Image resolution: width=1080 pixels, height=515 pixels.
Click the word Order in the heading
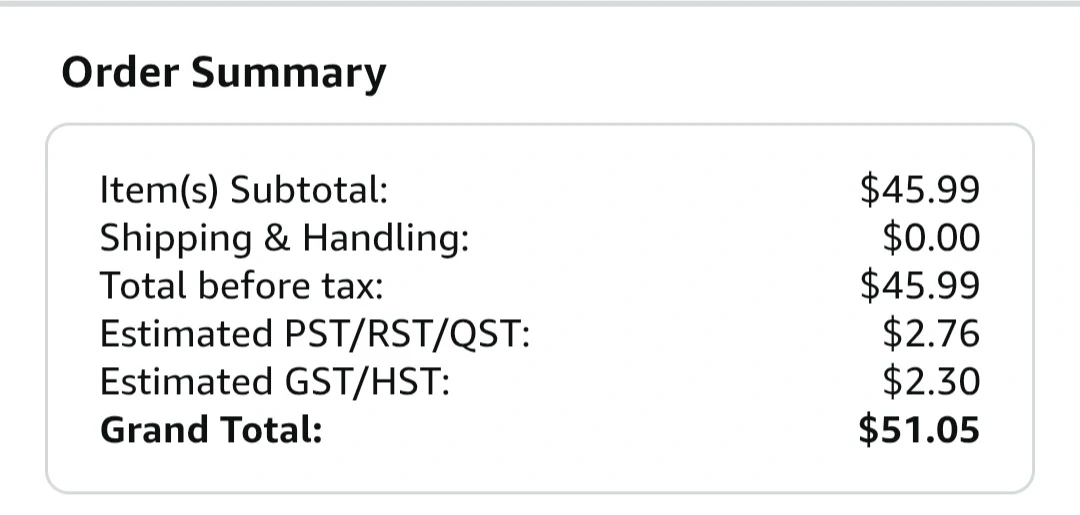click(x=121, y=72)
